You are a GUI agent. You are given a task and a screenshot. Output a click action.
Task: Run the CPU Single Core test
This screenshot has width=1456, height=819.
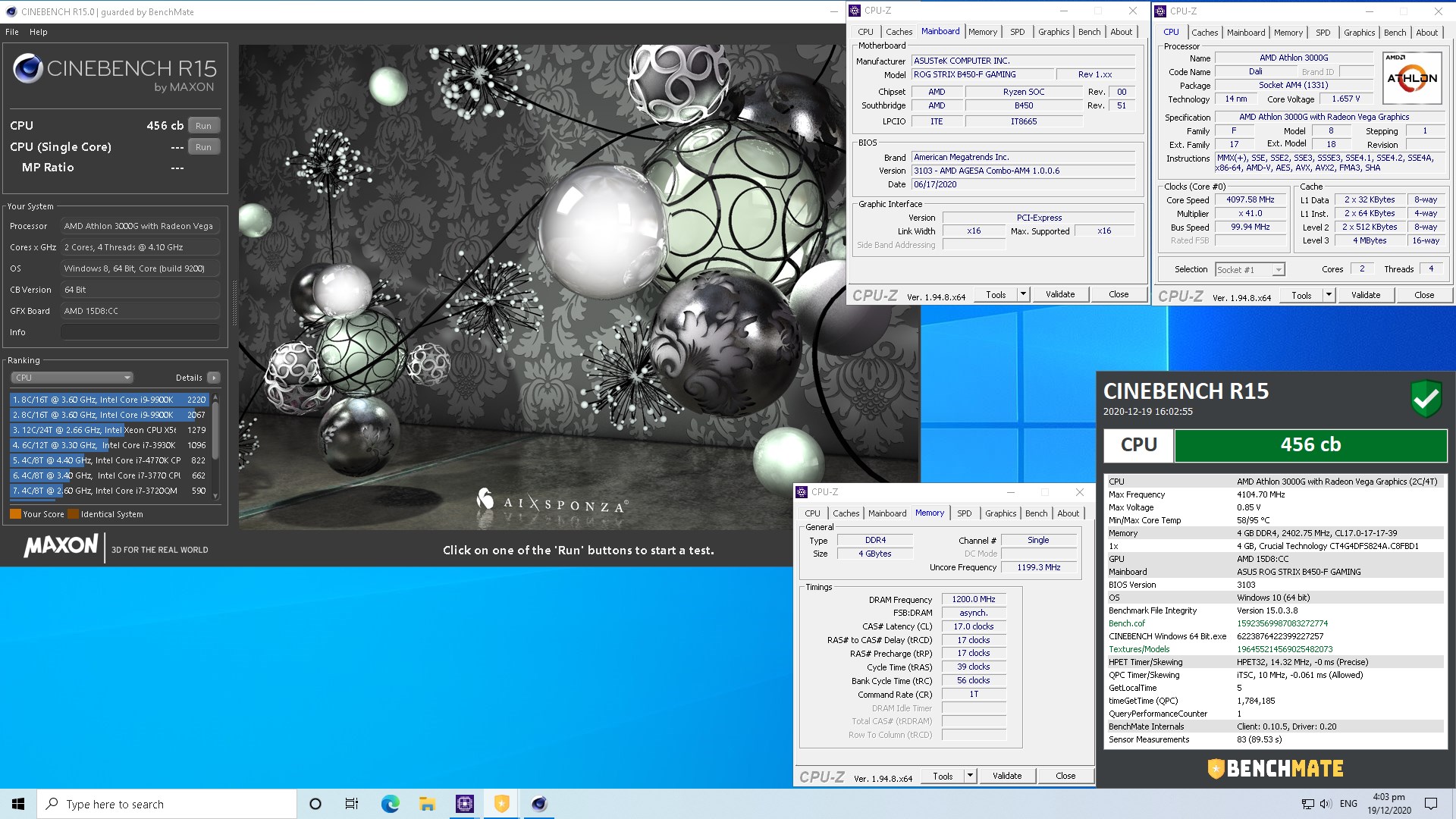pos(203,147)
